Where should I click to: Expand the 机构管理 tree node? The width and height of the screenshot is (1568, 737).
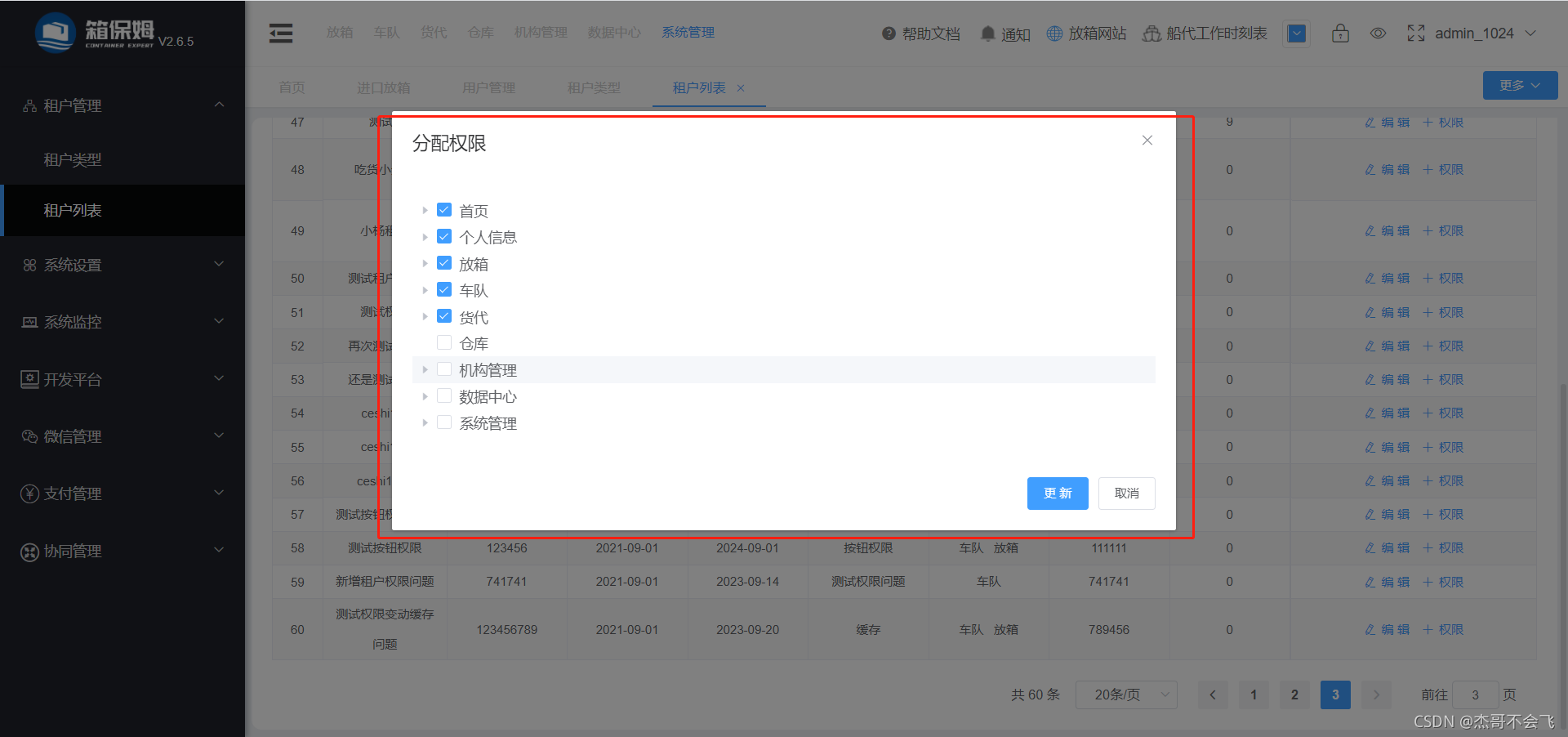tap(425, 369)
